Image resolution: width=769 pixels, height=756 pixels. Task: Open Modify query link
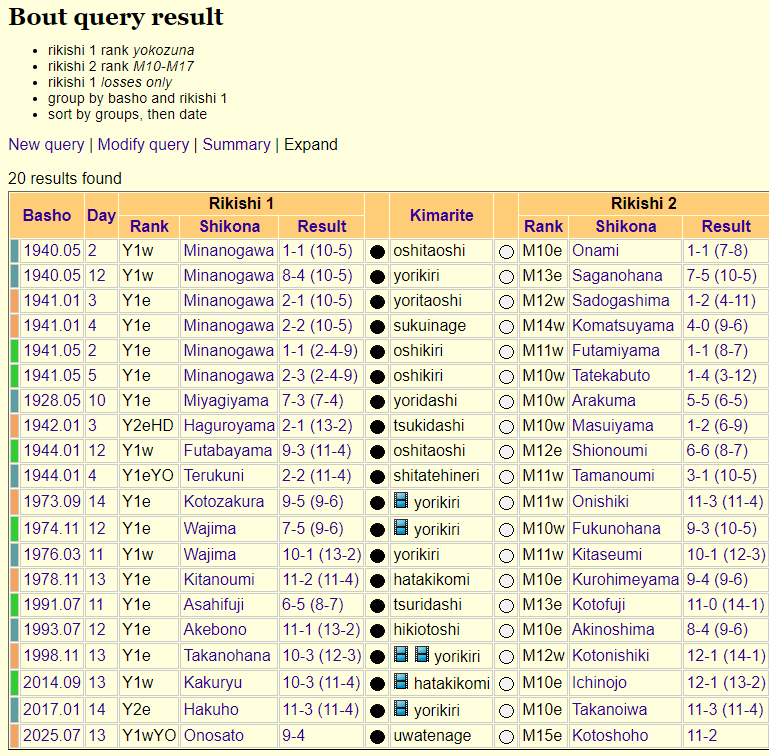click(143, 144)
